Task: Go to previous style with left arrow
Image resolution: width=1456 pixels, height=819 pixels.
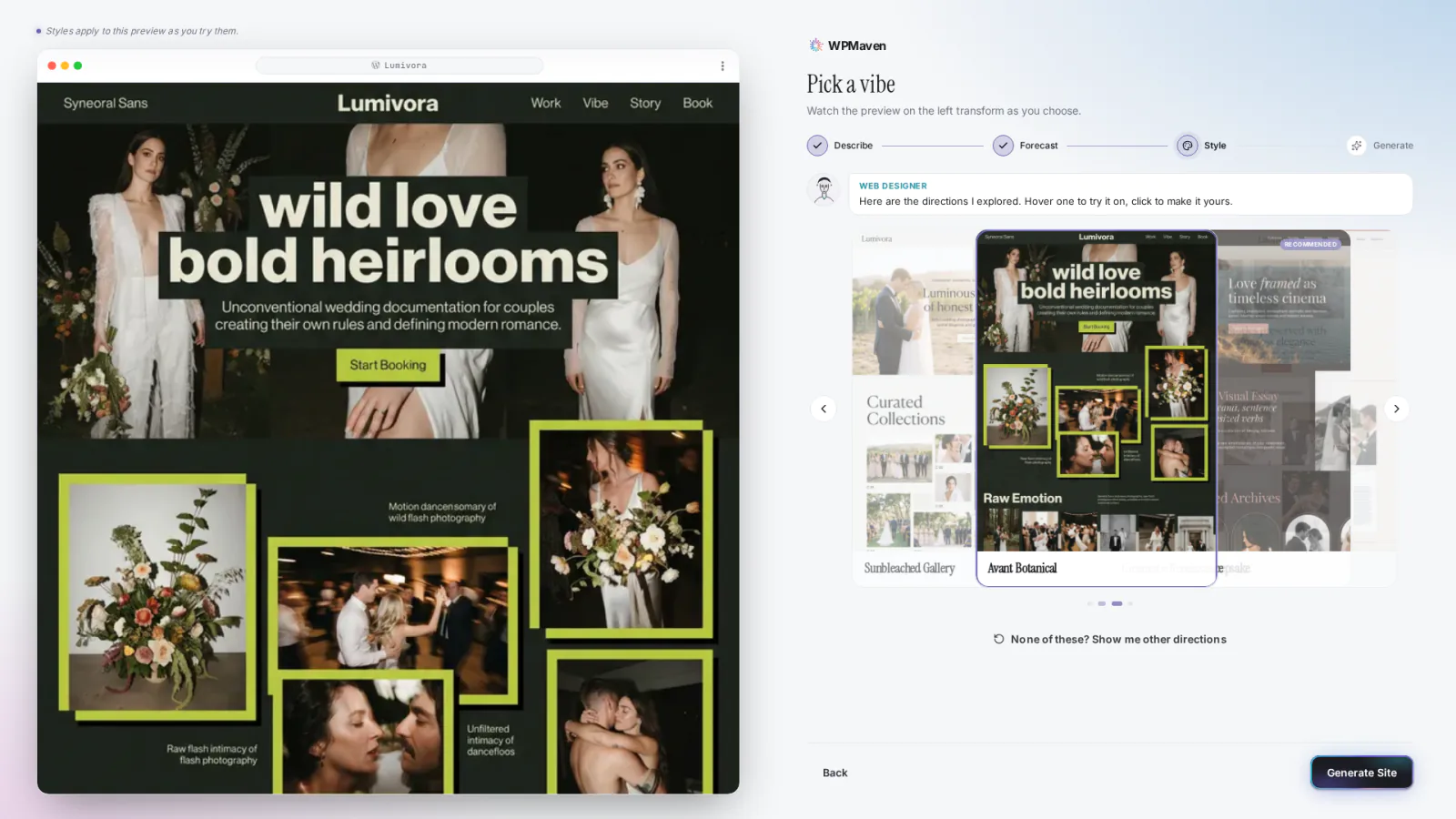Action: pos(824,409)
